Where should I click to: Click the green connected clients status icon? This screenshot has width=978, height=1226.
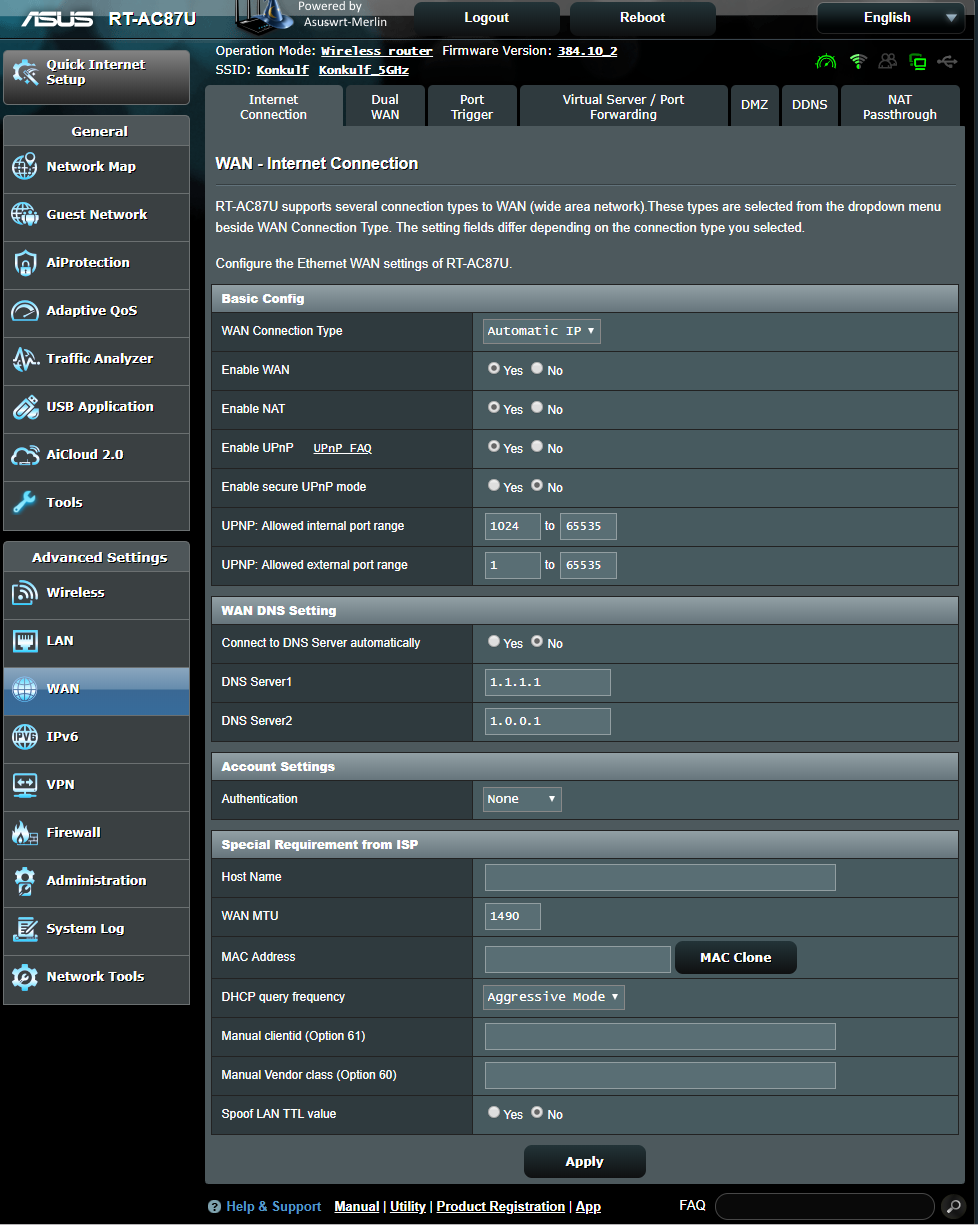pos(917,62)
